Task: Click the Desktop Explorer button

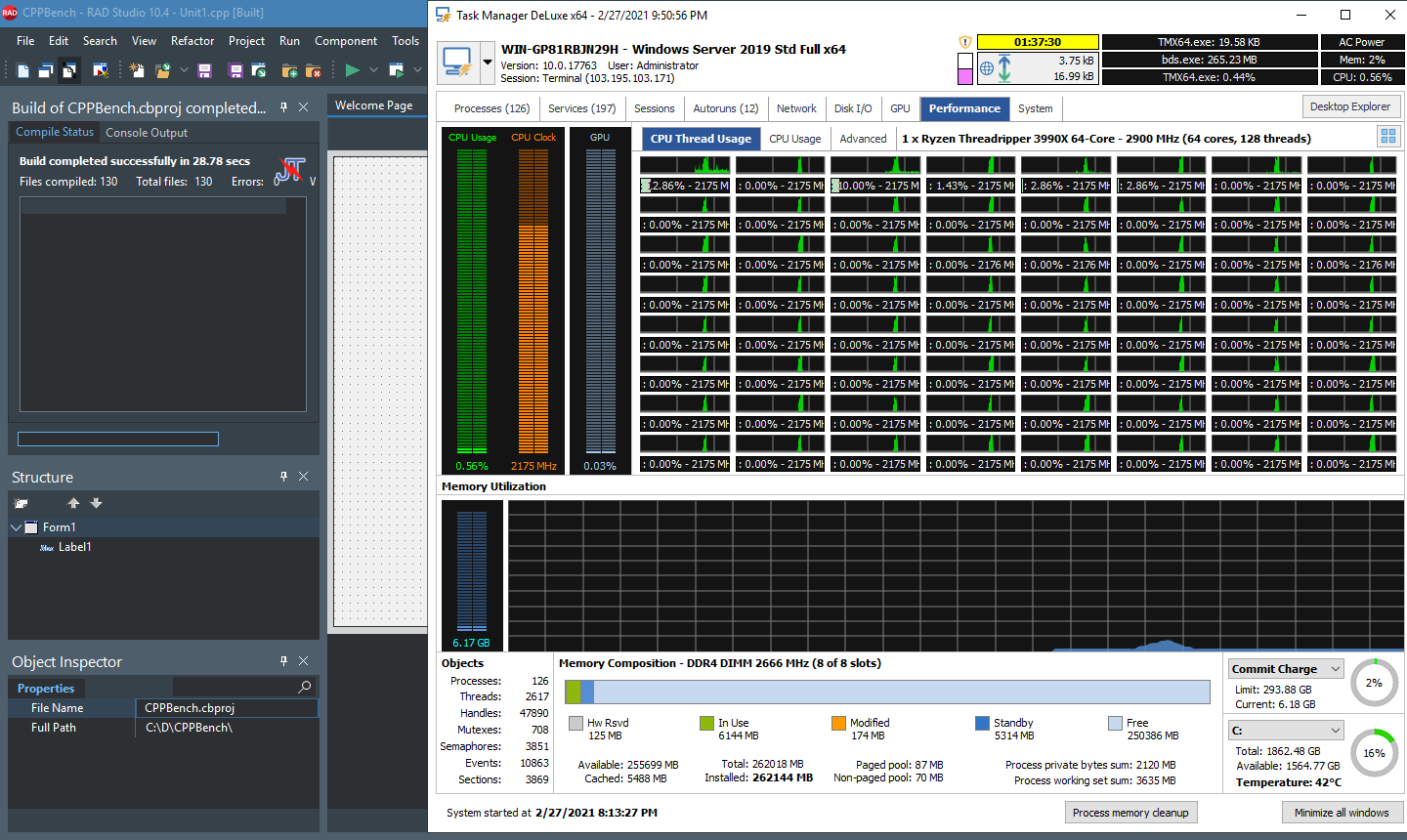Action: coord(1350,106)
